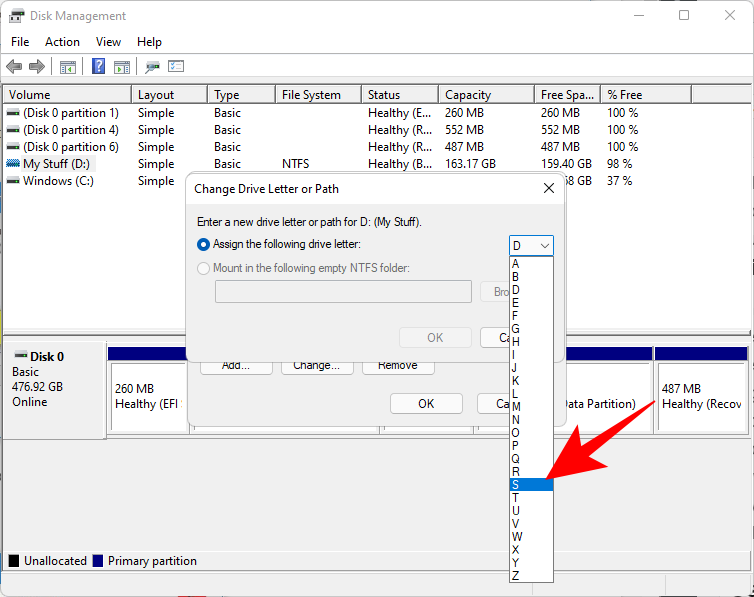The image size is (754, 597).
Task: Choose letter S in the drive list
Action: coord(530,484)
